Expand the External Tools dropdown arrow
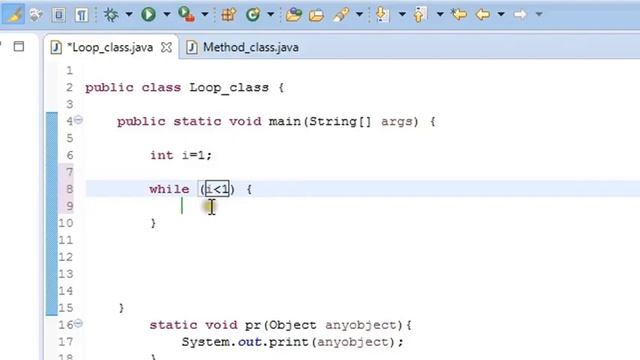Image resolution: width=640 pixels, height=360 pixels. coord(204,15)
